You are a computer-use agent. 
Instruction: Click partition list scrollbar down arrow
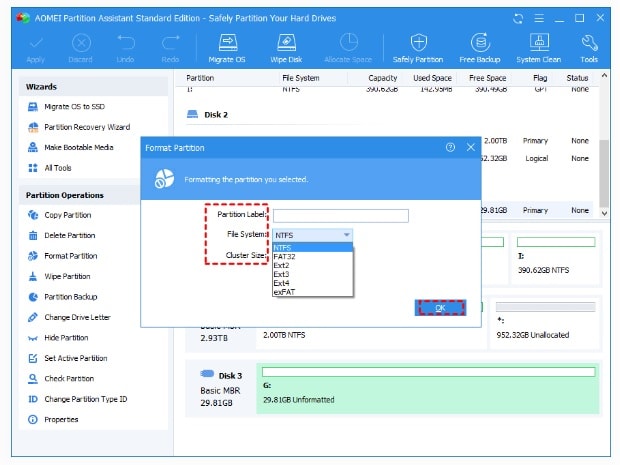604,213
